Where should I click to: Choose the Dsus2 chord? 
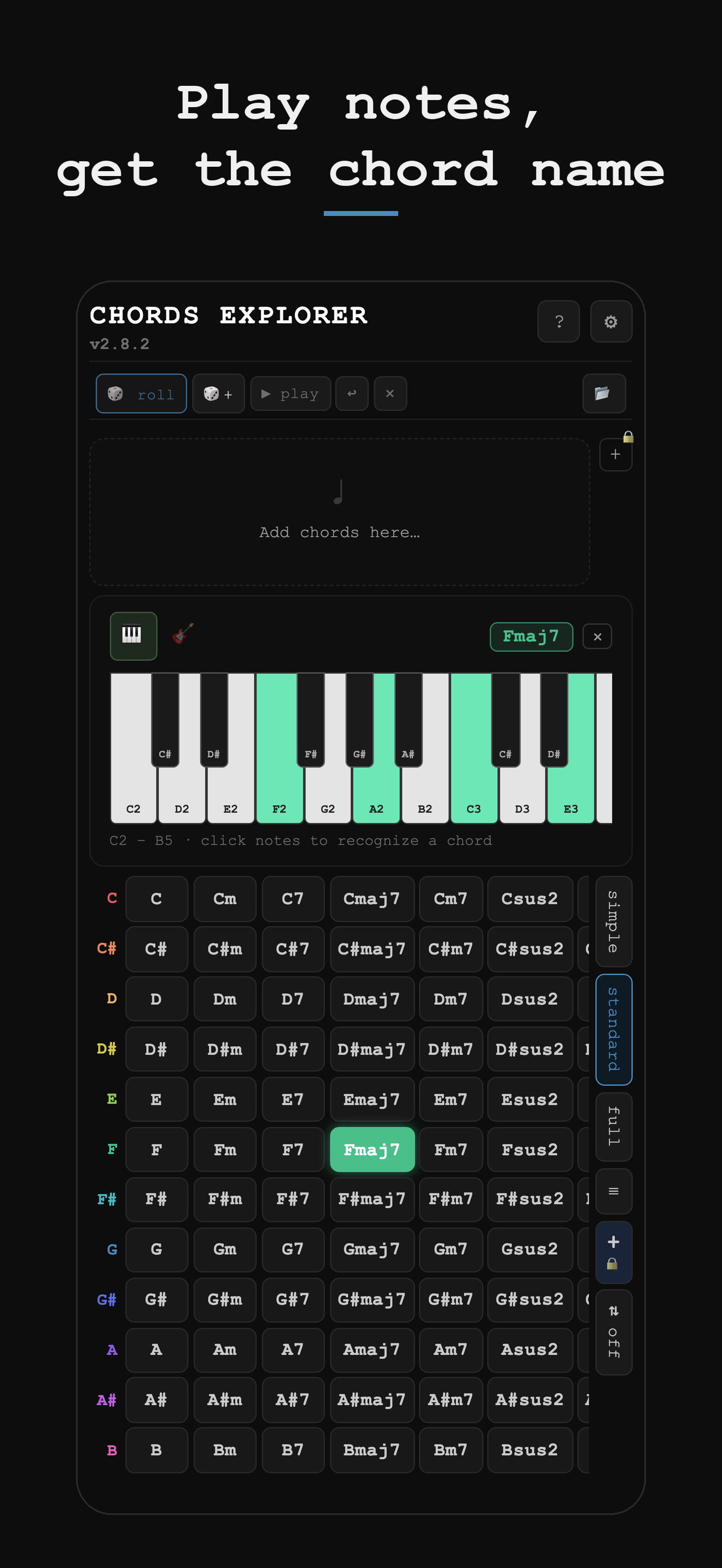point(529,999)
